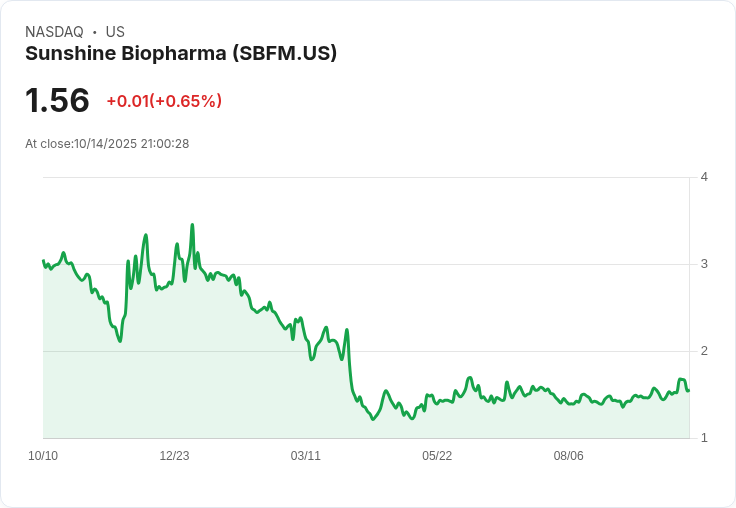
Task: Click the Sunshine Biopharma (SBFM.US) title
Action: coord(181,54)
